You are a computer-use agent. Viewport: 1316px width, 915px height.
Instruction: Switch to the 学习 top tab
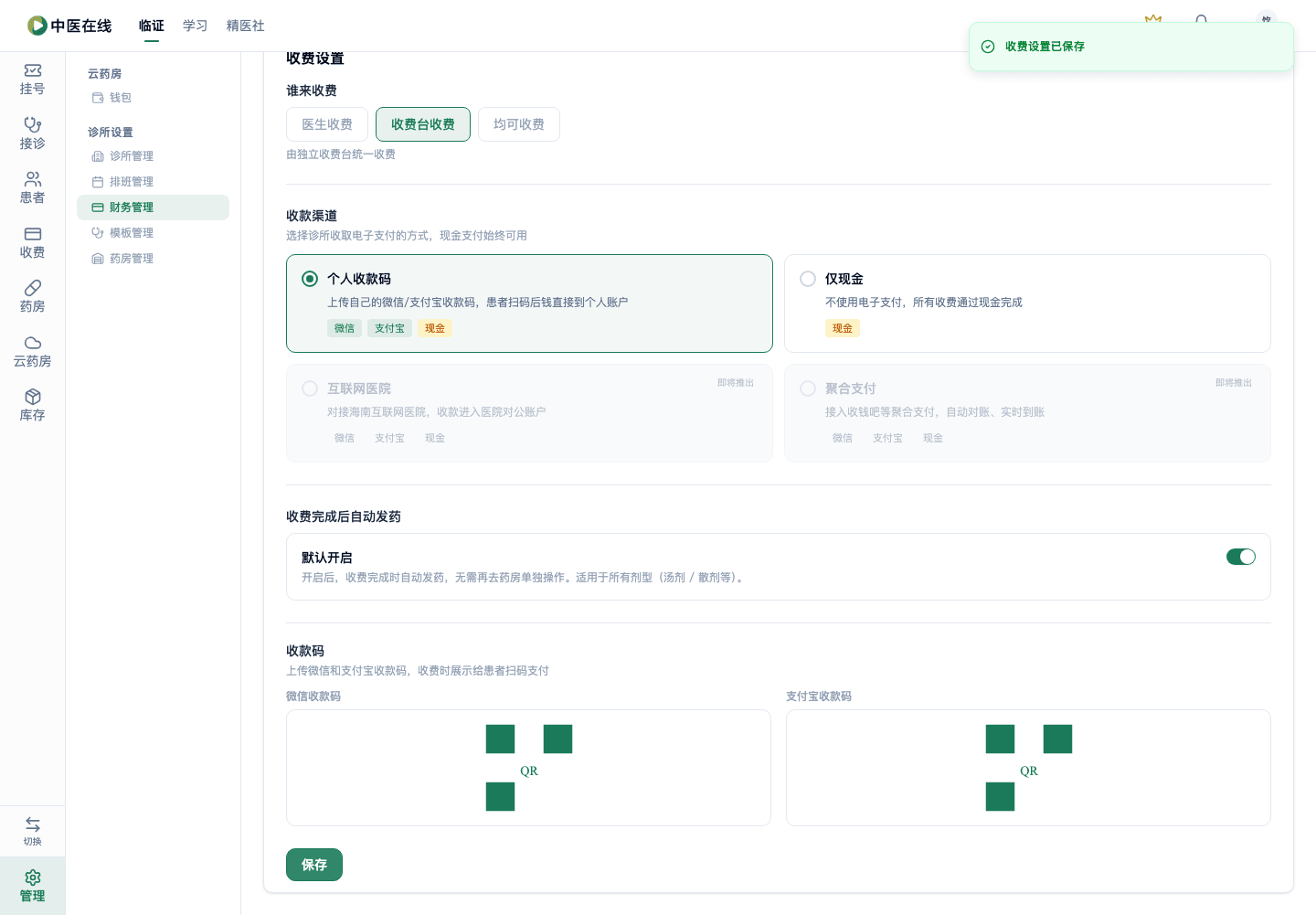195,26
